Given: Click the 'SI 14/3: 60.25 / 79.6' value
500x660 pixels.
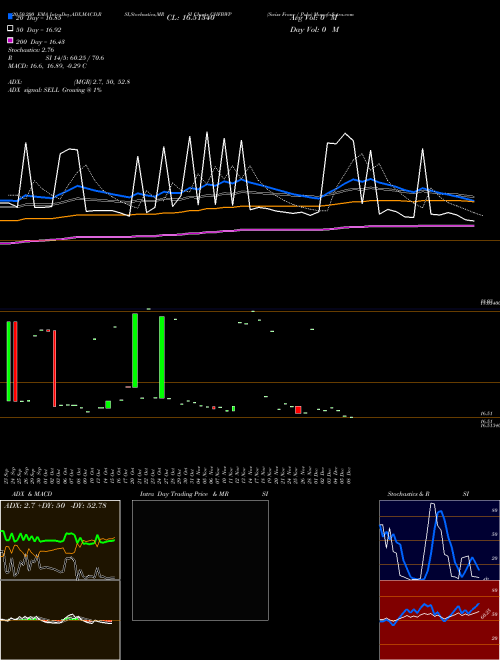Looking at the screenshot, I should pyautogui.click(x=75, y=58).
